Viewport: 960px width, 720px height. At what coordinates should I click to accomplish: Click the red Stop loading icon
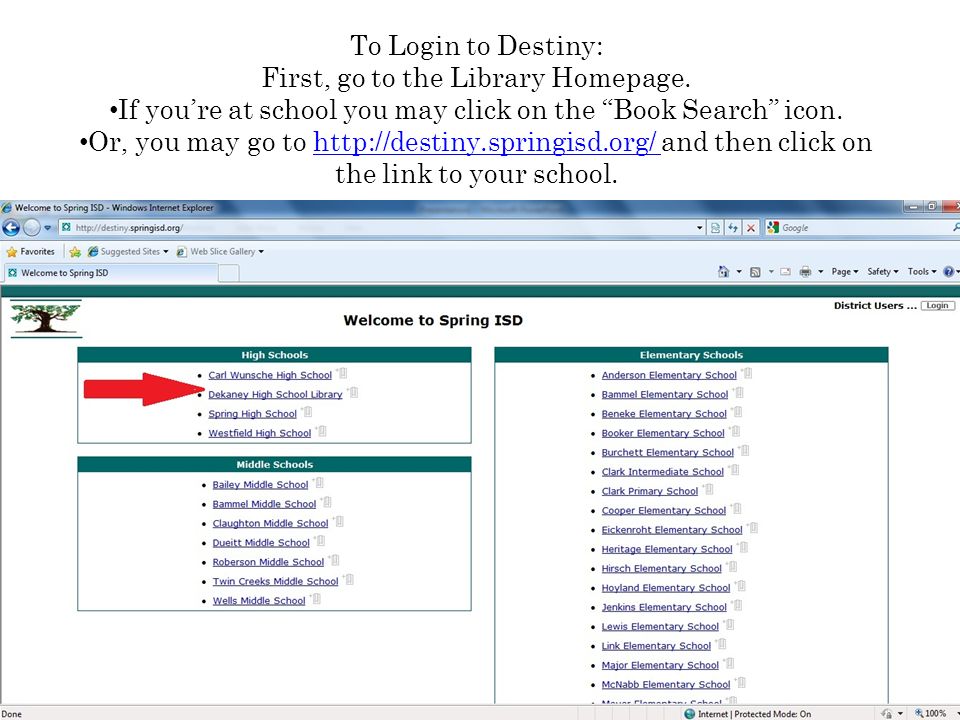point(751,228)
